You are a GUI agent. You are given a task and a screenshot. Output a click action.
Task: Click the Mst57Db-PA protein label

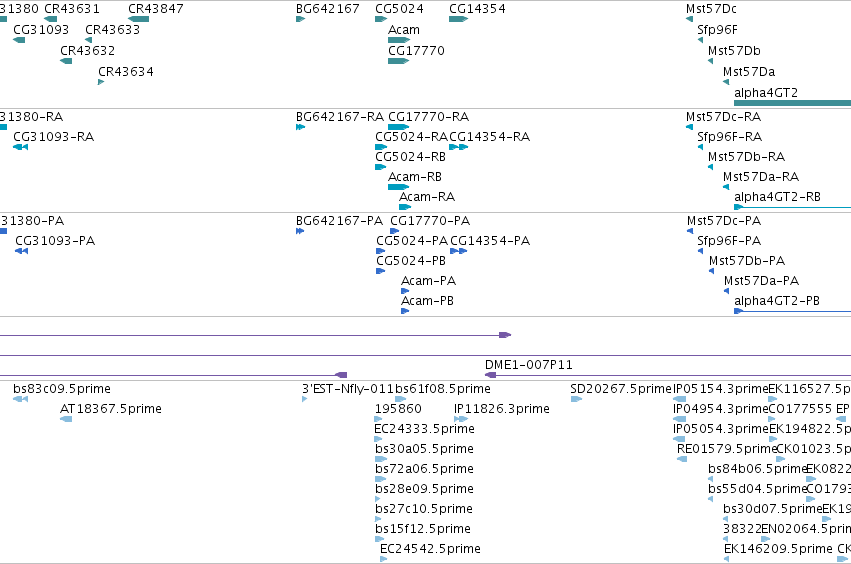click(747, 261)
